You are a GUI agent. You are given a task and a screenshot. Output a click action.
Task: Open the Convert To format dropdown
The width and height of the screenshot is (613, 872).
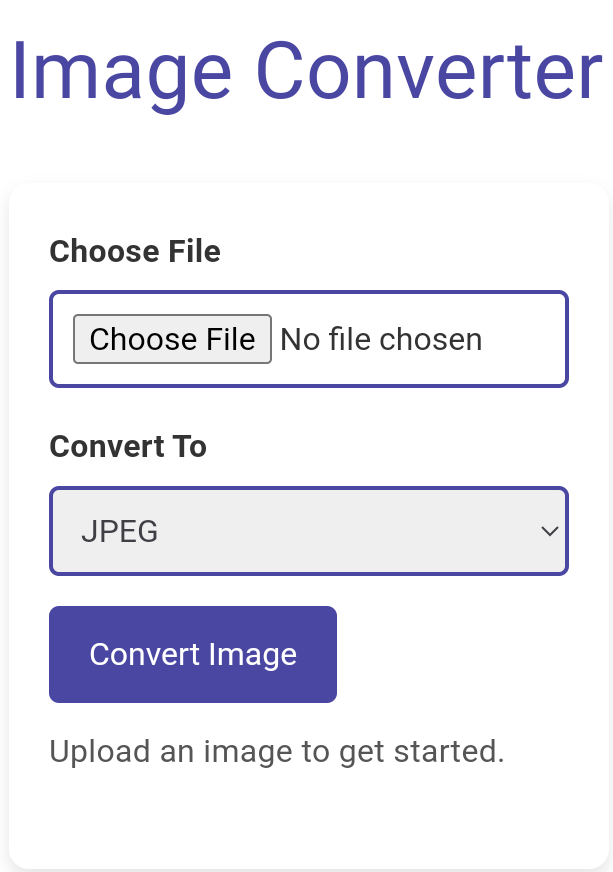308,531
